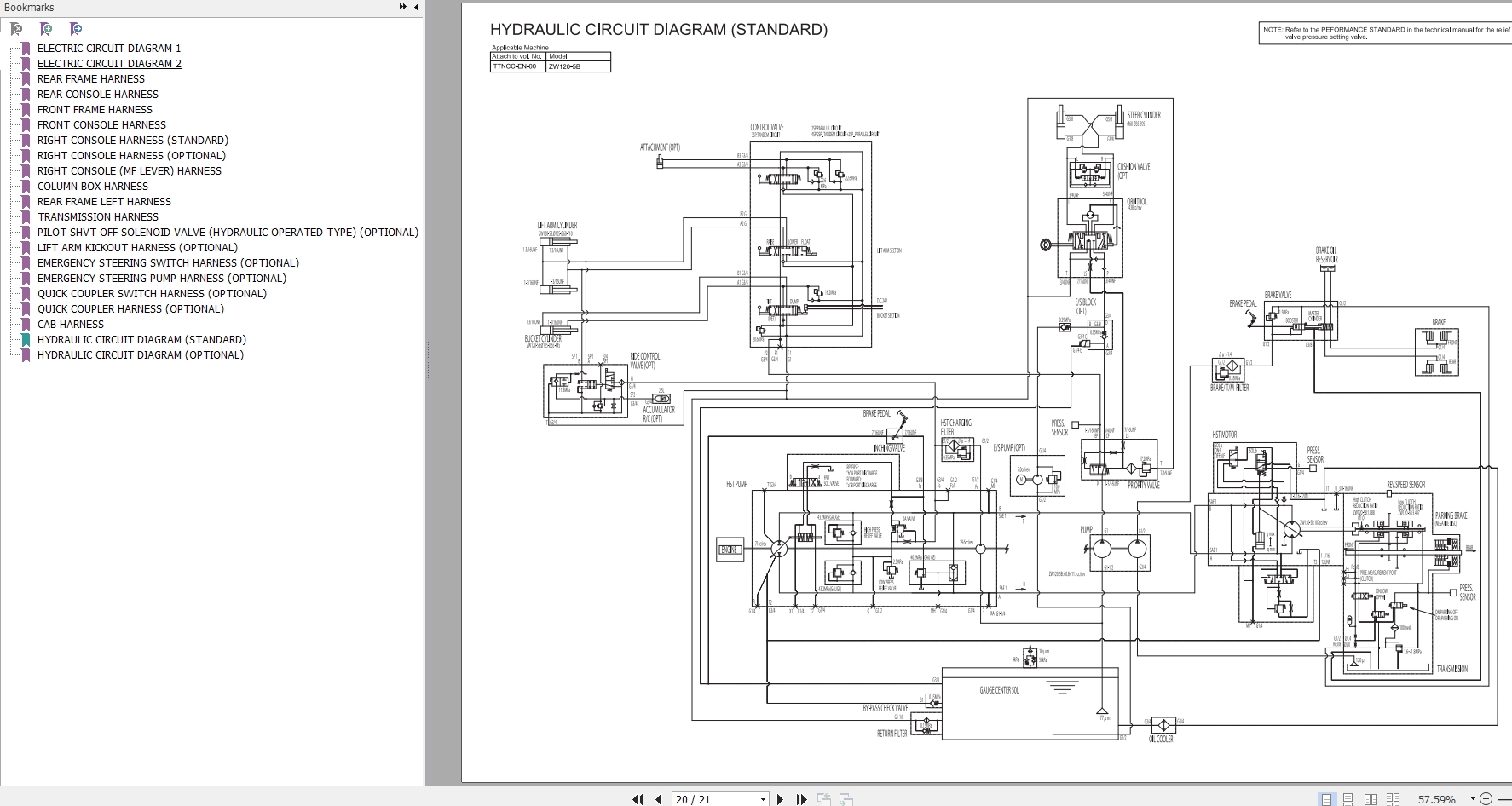The width and height of the screenshot is (1512, 806).
Task: Go to the first page
Action: coord(638,799)
